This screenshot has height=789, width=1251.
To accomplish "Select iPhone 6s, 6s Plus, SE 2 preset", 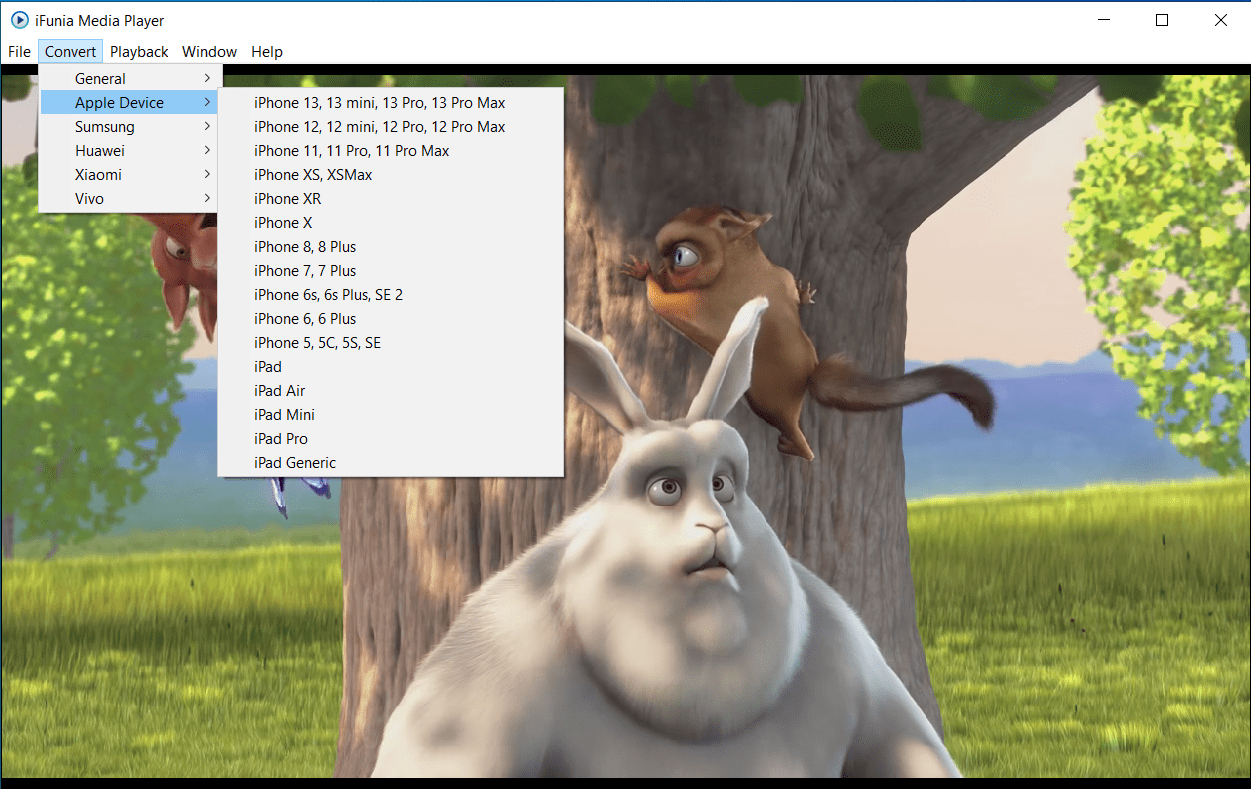I will [391, 295].
